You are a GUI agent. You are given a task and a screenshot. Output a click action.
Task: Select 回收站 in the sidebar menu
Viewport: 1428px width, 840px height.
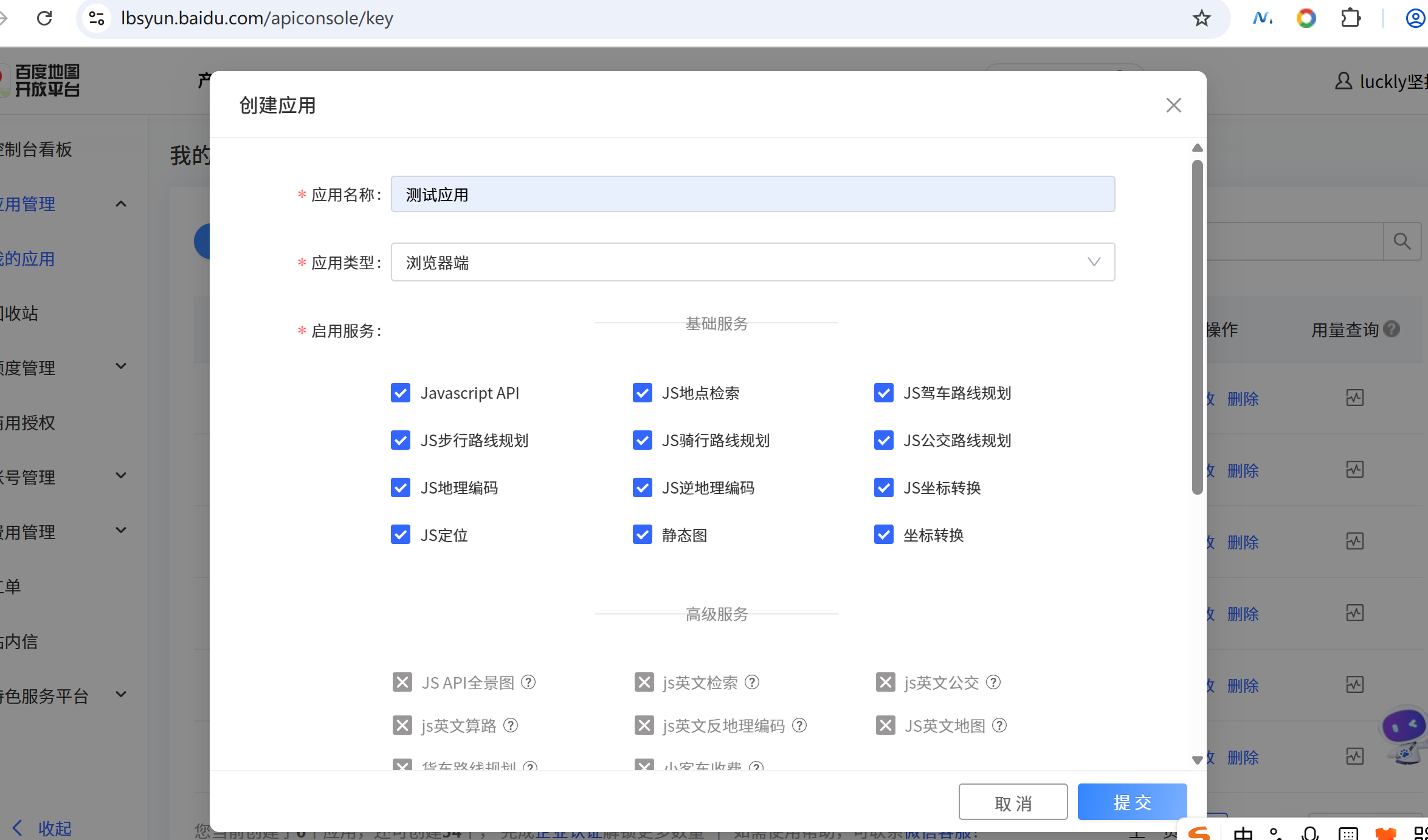tap(19, 313)
